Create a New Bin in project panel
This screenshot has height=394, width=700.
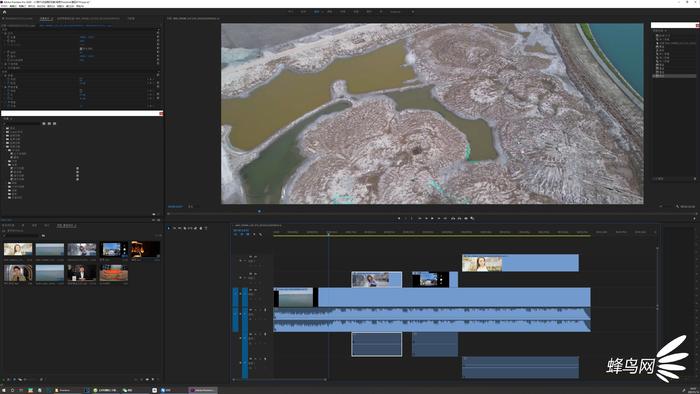147,379
